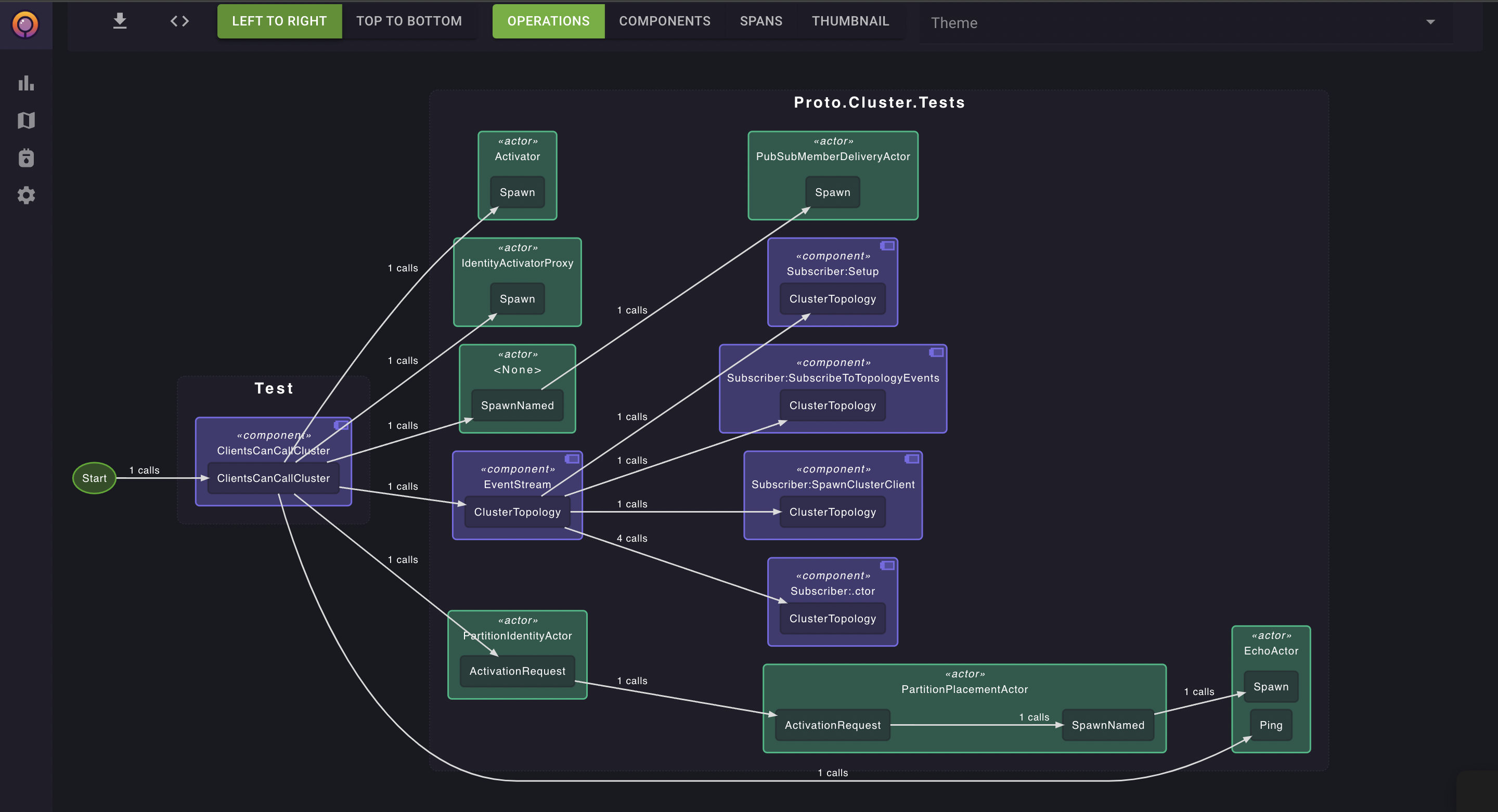Open the bar chart sidebar icon
This screenshot has width=1498, height=812.
click(26, 83)
